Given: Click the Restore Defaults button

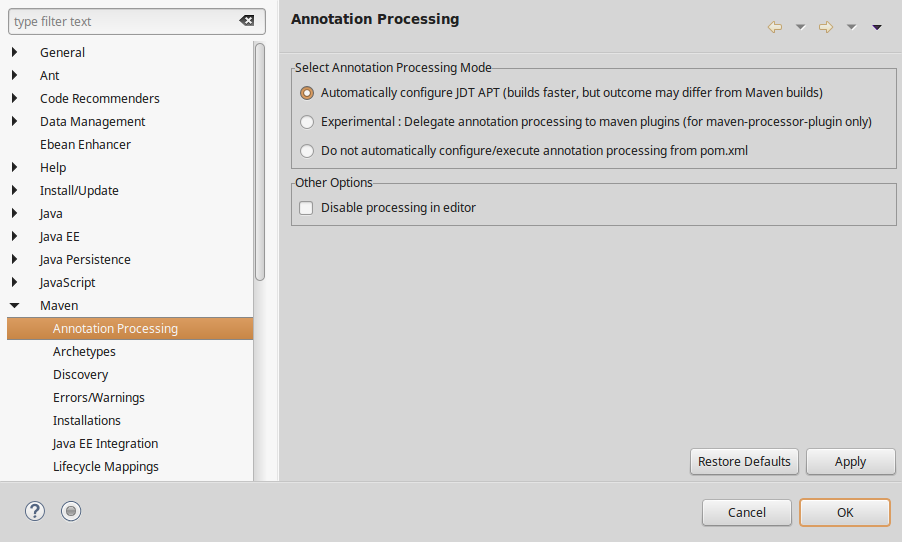Looking at the screenshot, I should point(744,461).
